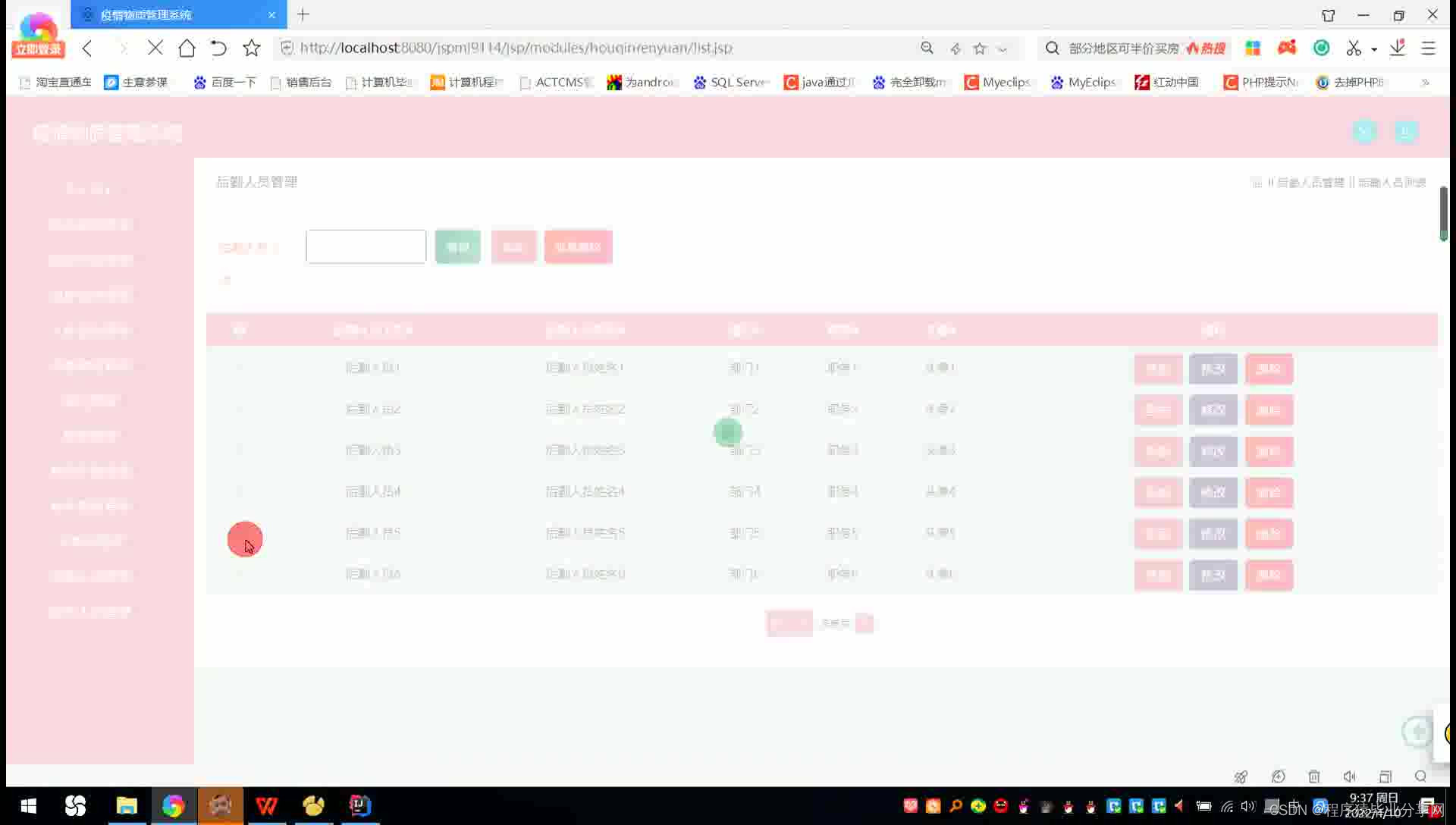The height and width of the screenshot is (825, 1456).
Task: Click the red delete button in first row
Action: (1269, 369)
